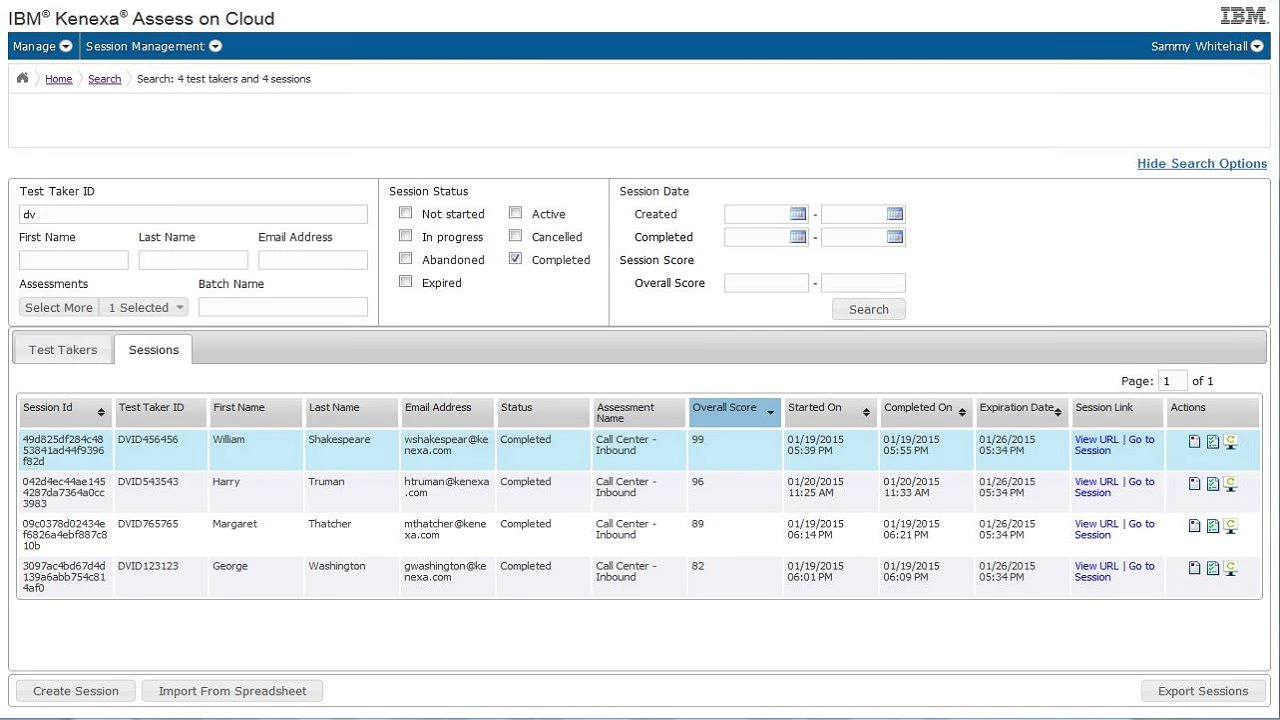Open the 1 Selected assessments dropdown
Screen dimensions: 1280x720
click(x=146, y=308)
